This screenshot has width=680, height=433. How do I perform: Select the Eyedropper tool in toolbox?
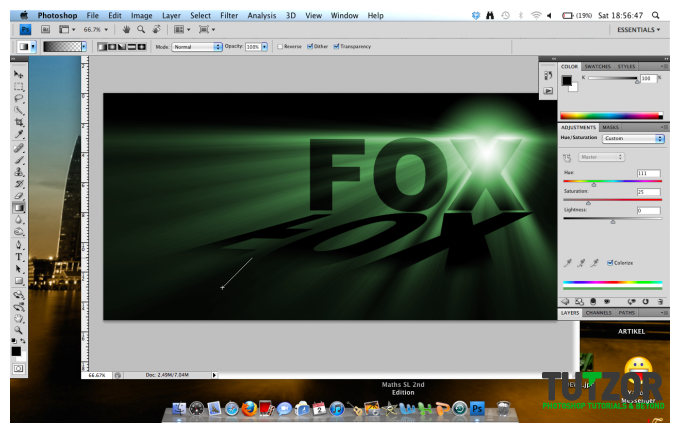point(19,134)
